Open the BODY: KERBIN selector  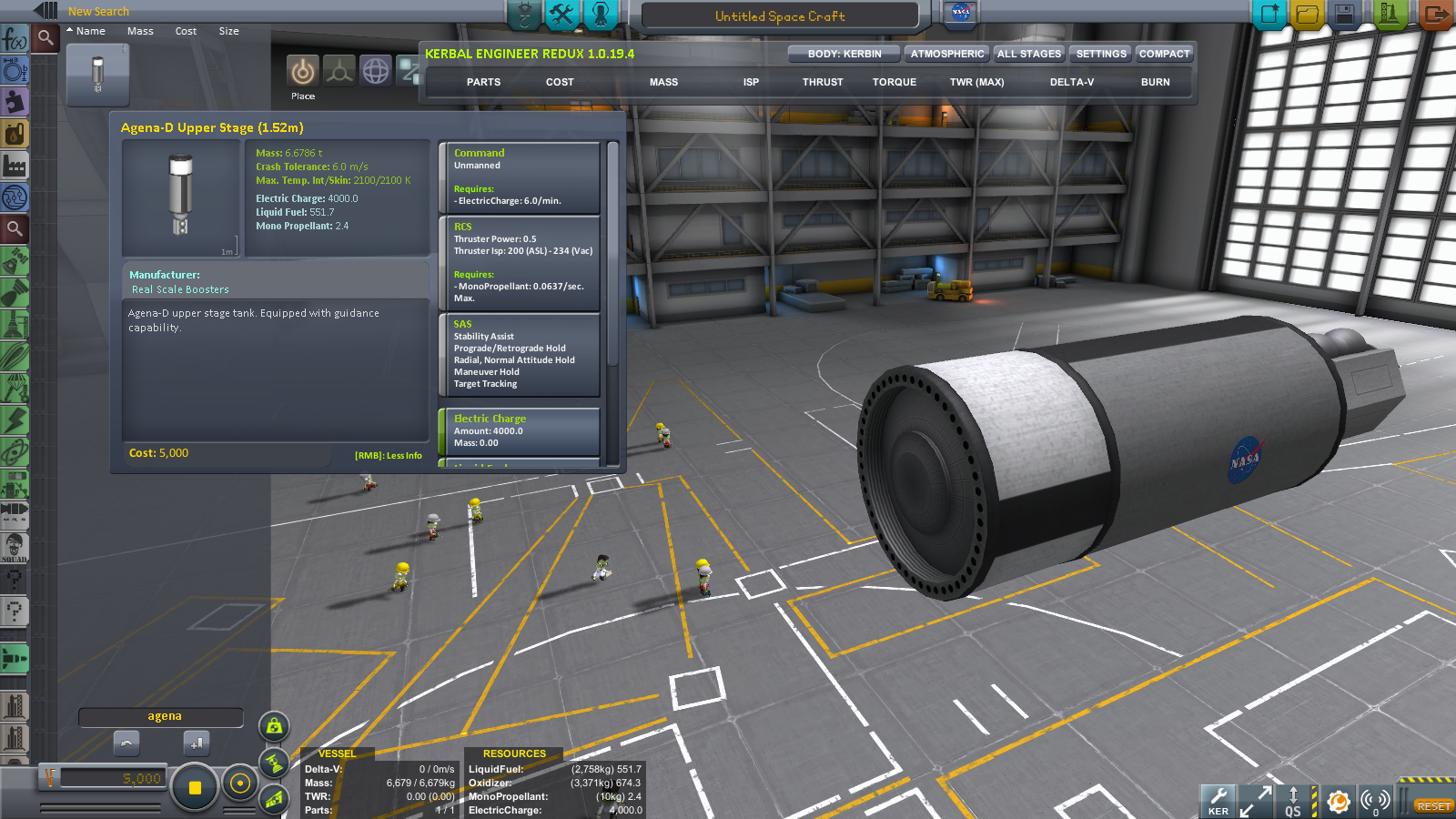[844, 54]
